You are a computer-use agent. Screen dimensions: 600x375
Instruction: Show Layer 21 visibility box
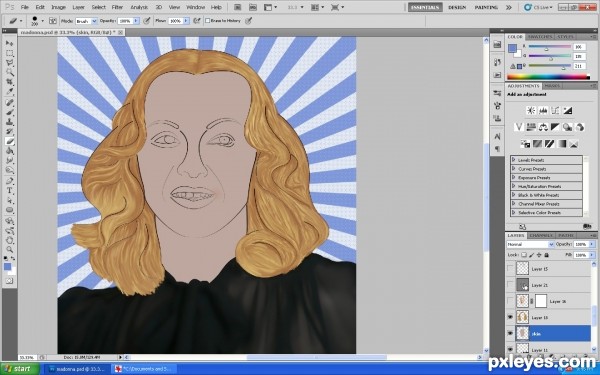tap(510, 285)
